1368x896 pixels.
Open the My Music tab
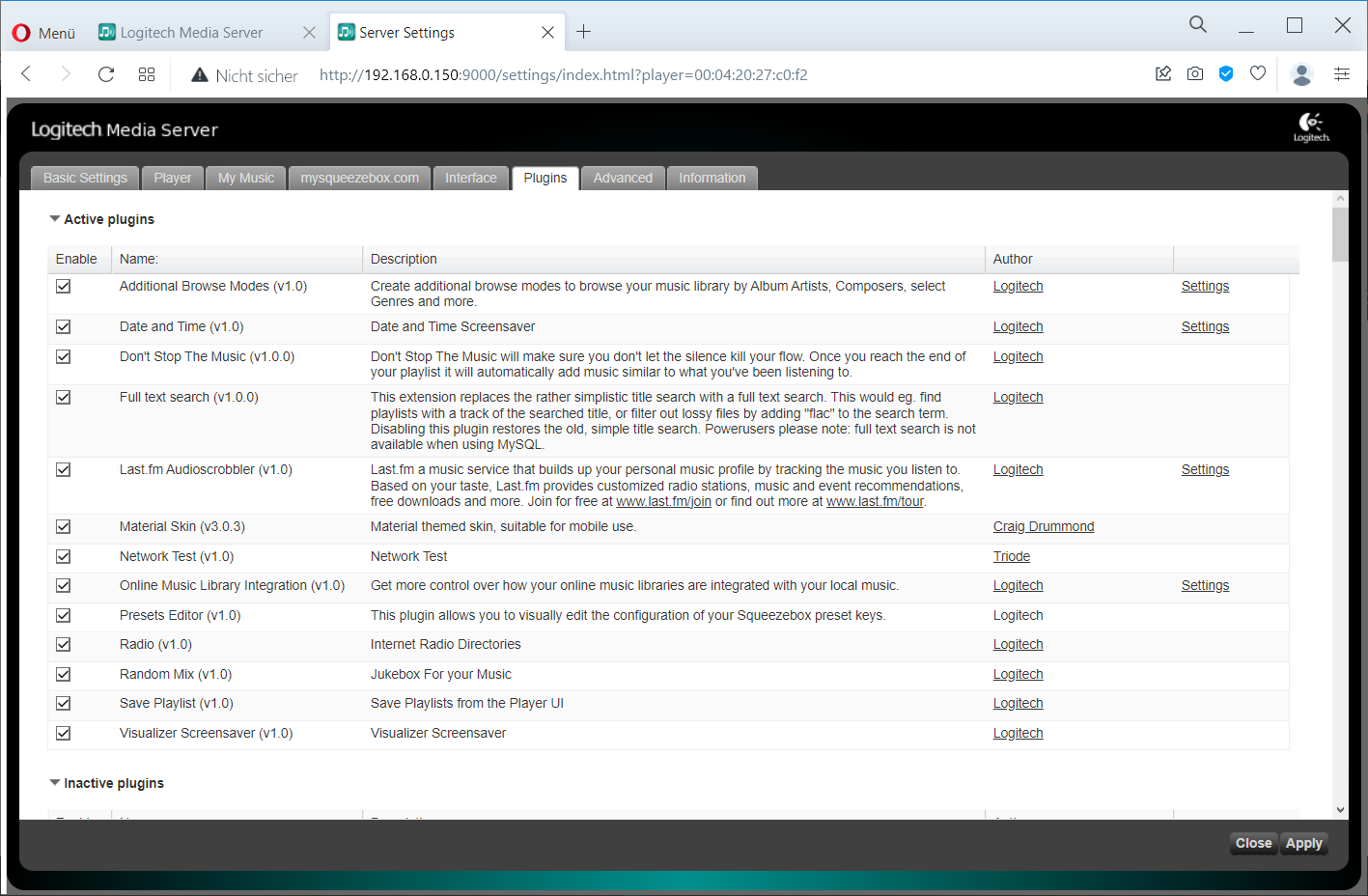246,178
